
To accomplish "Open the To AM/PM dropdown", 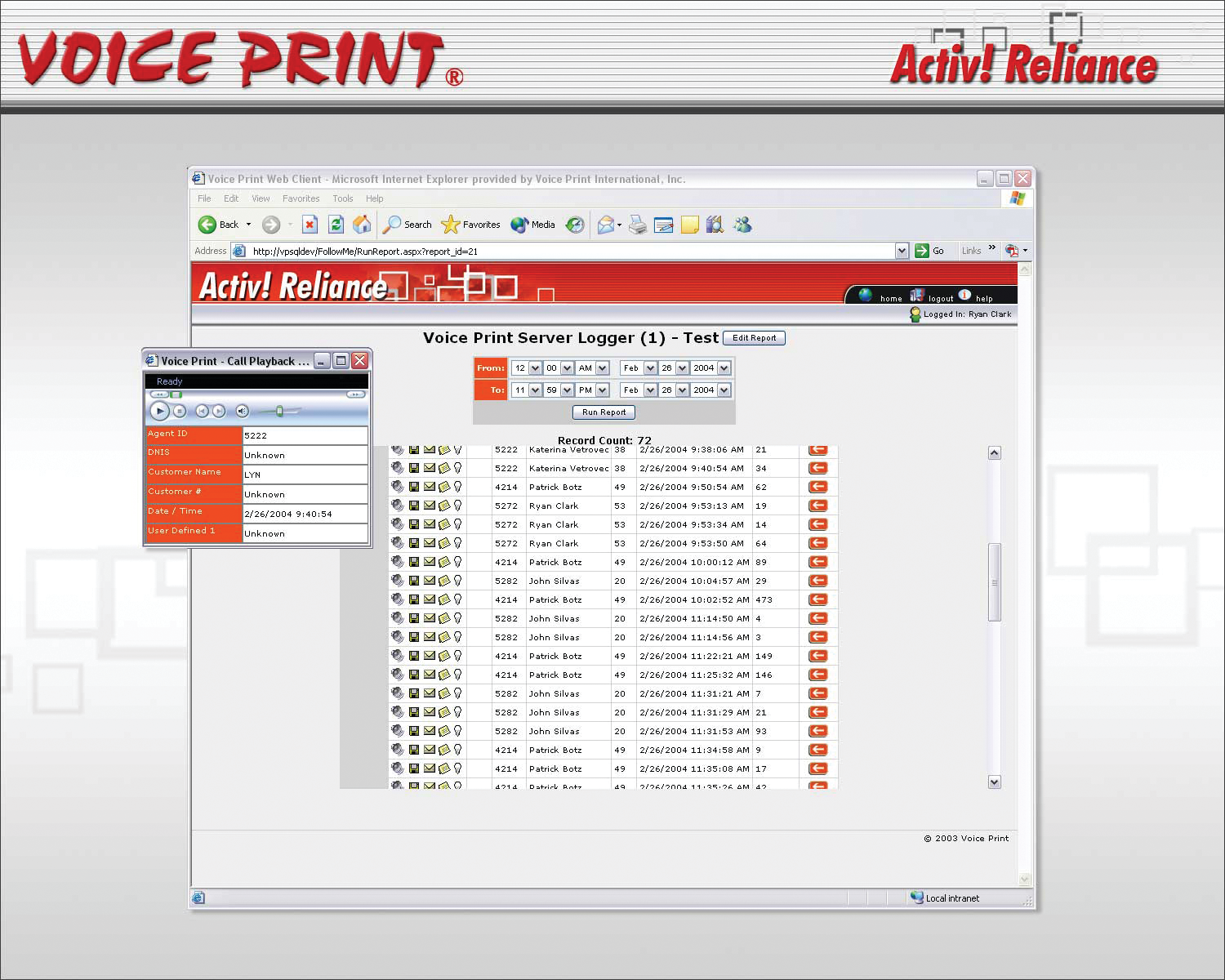I will (602, 390).
